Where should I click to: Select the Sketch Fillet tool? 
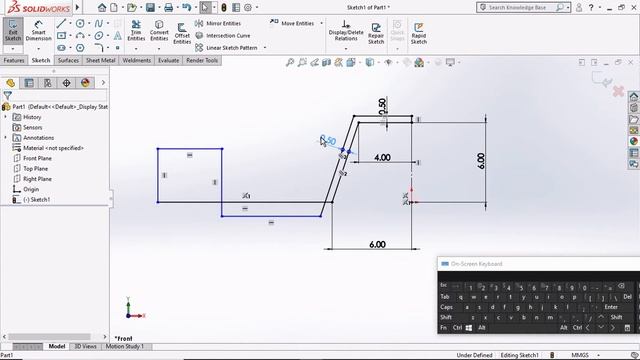(x=98, y=48)
